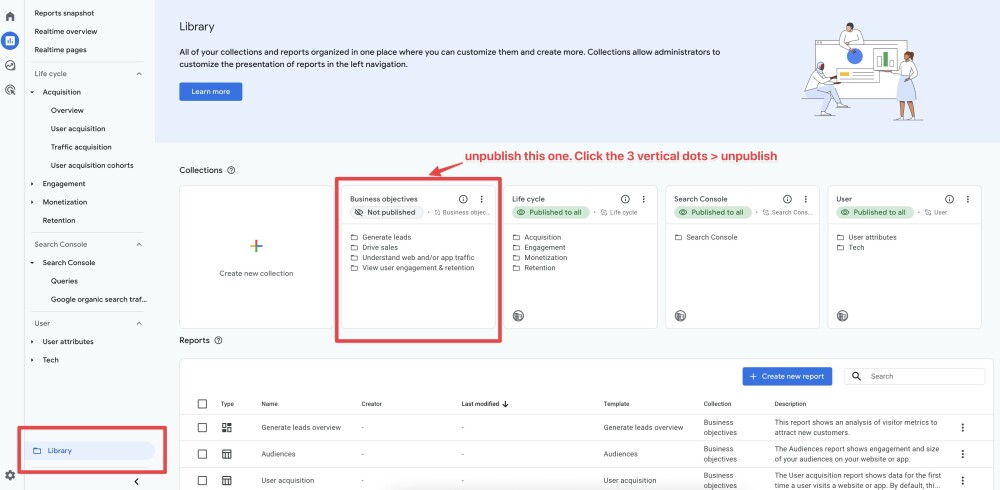
Task: Click the help icon beside Collections
Action: (232, 170)
